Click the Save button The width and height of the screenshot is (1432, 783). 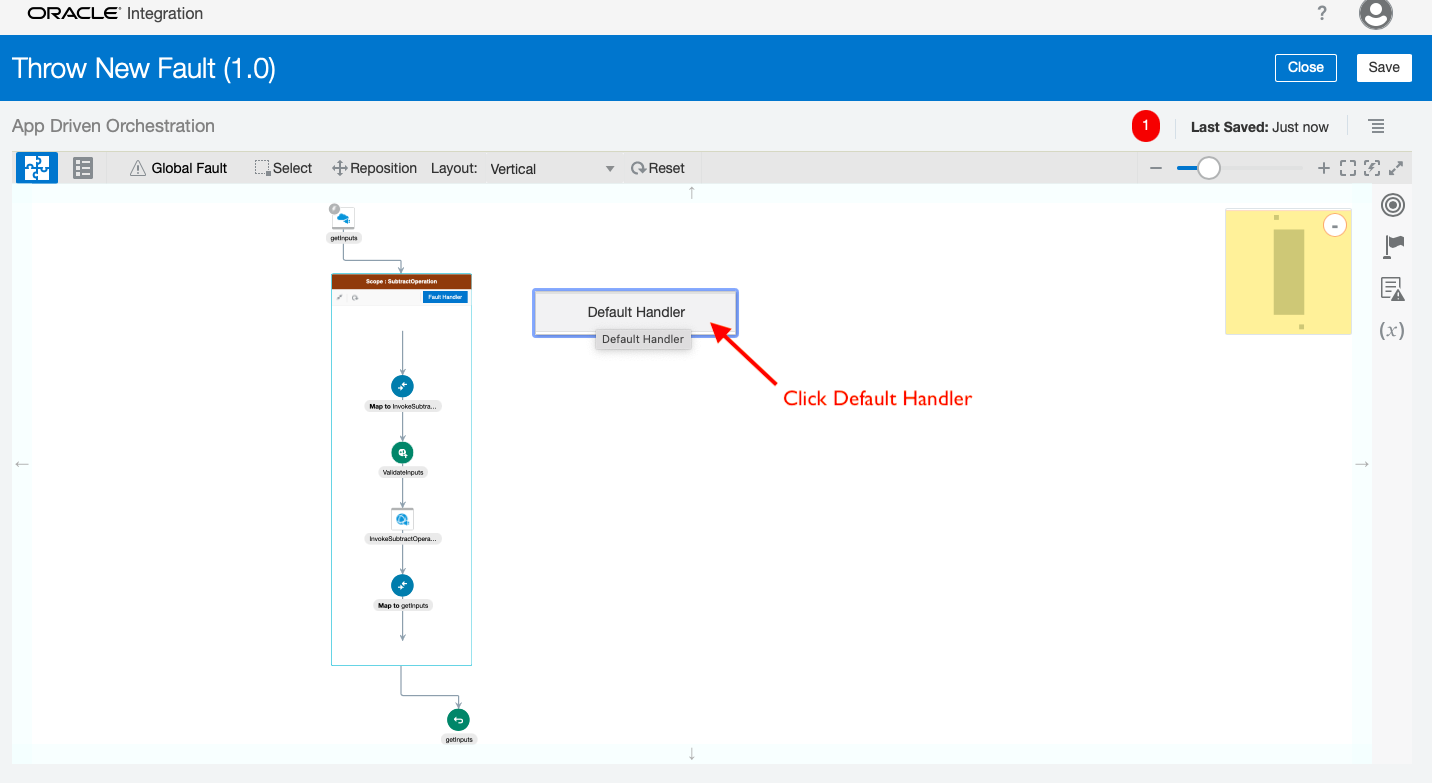1384,67
